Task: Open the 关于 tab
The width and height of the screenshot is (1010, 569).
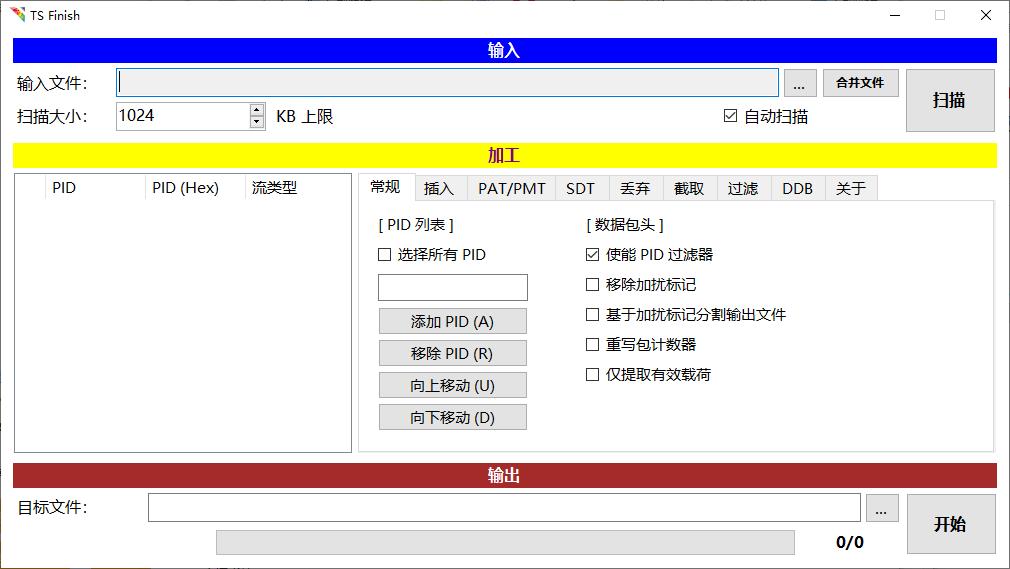Action: (851, 188)
